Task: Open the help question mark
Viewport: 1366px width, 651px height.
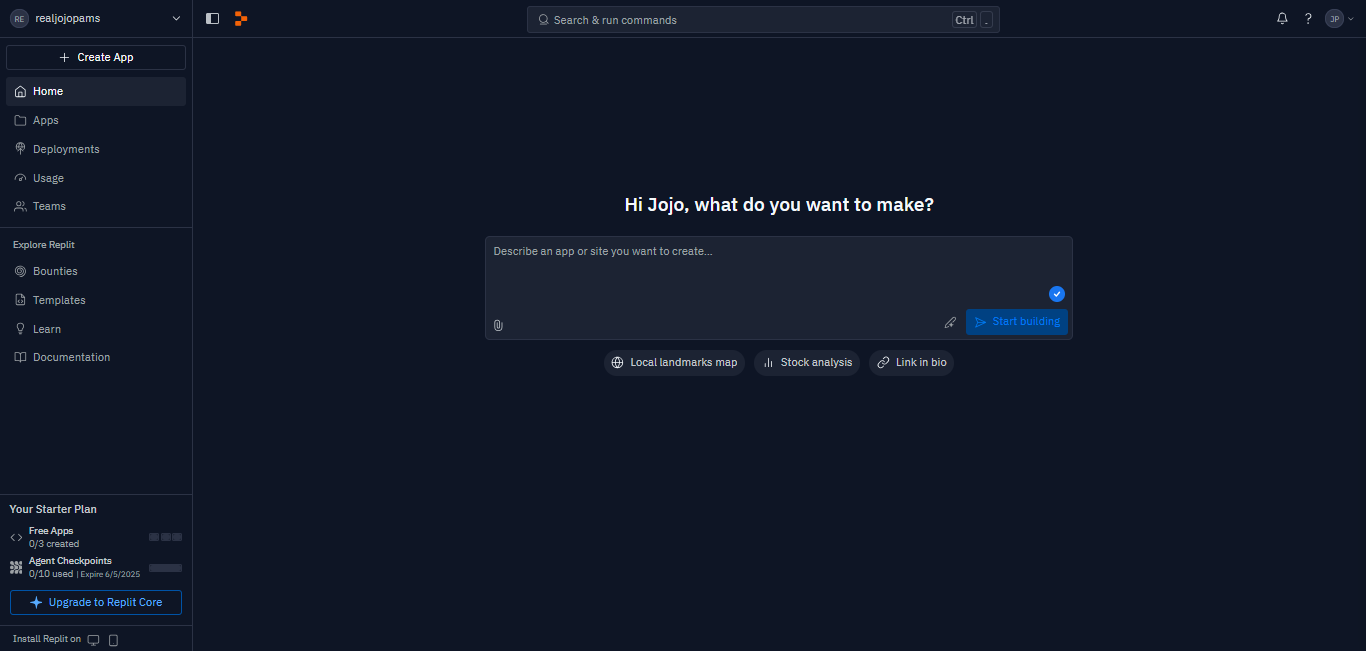Action: (1308, 18)
